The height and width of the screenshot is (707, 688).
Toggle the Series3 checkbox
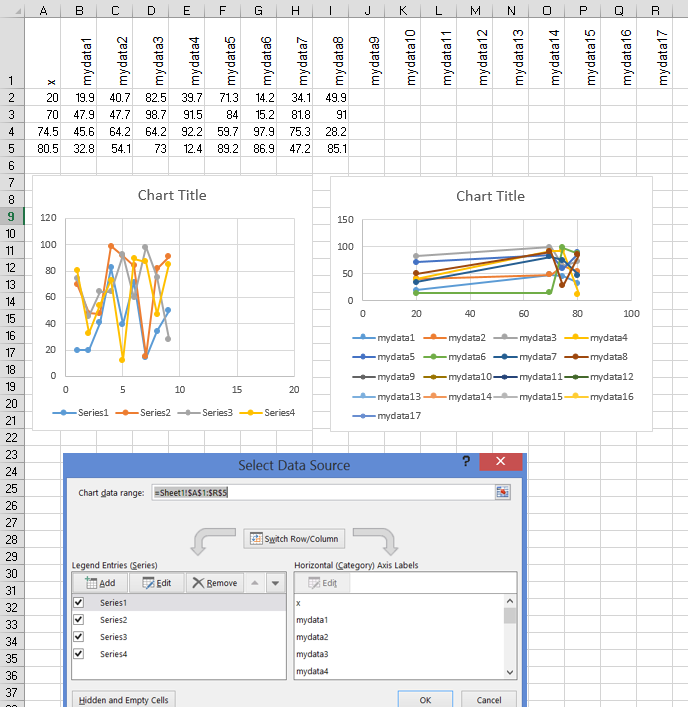78,637
